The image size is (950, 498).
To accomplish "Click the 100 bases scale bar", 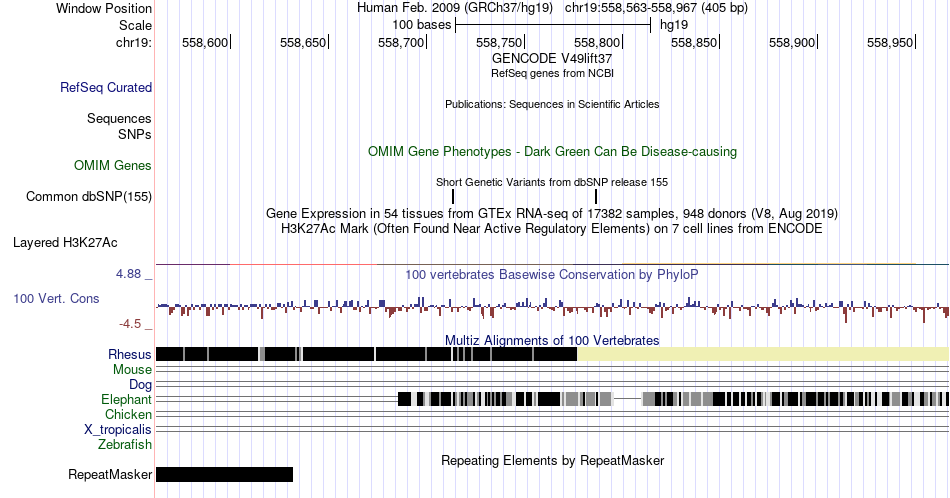I will 553,25.
